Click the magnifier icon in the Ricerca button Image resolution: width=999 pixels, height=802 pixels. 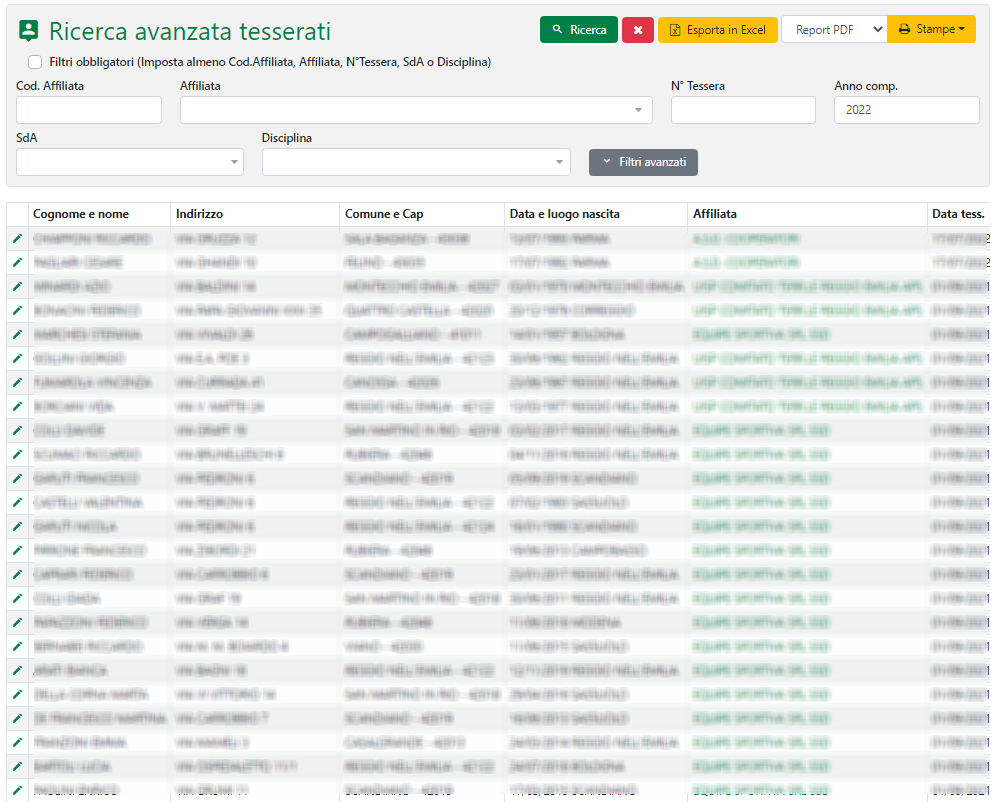click(557, 30)
